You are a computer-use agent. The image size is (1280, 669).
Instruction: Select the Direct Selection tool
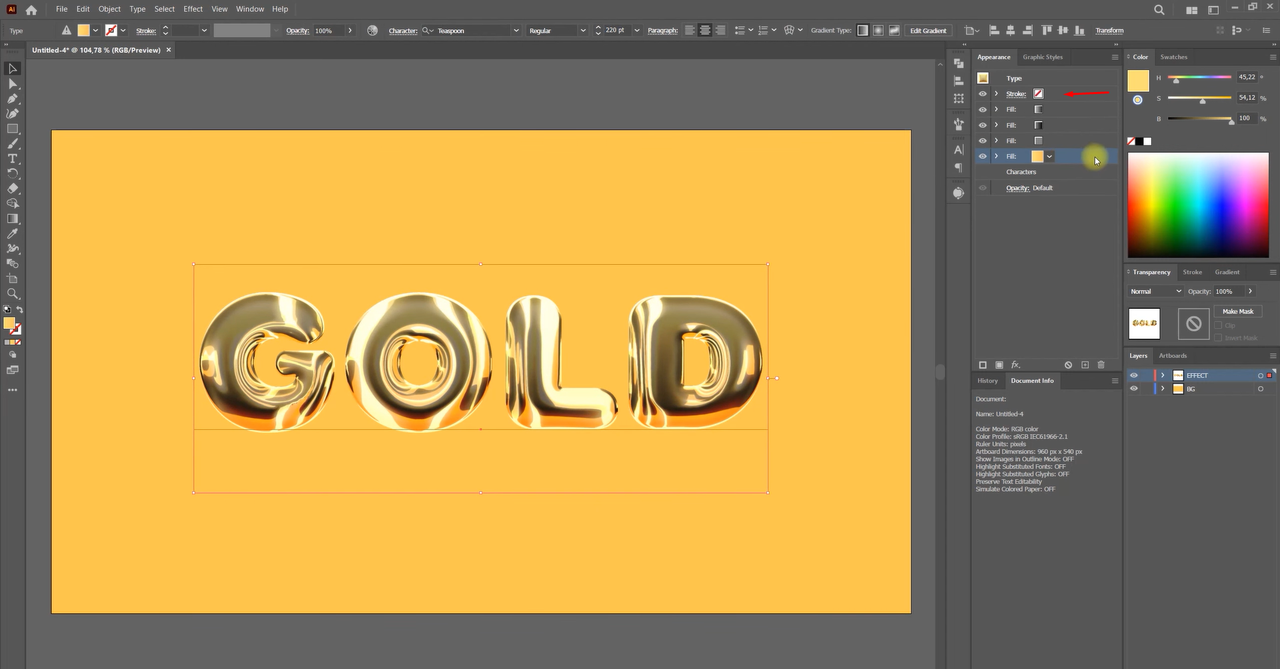pos(13,84)
